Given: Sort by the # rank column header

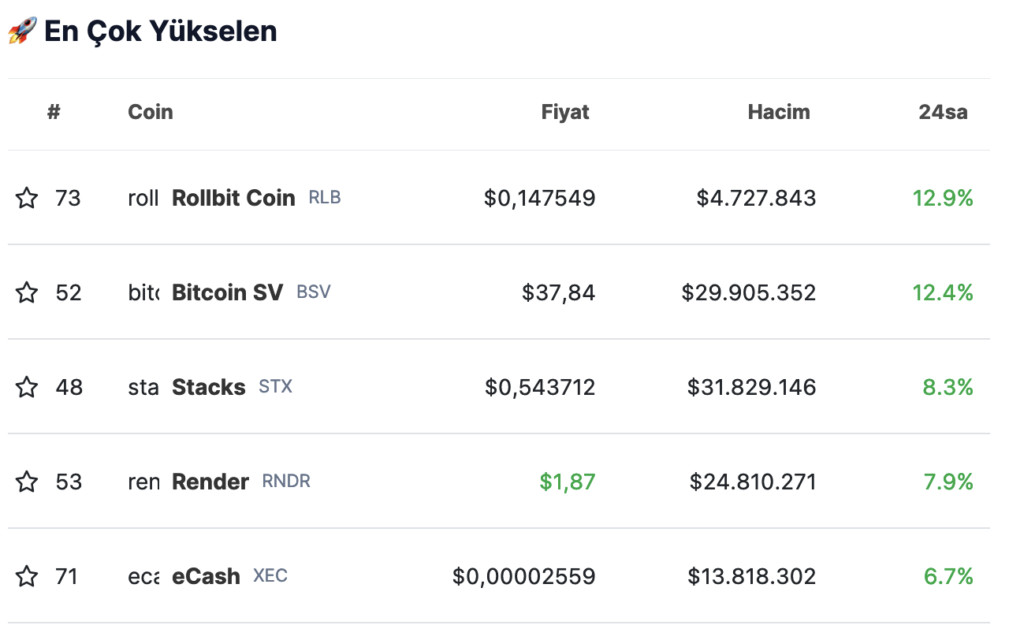Looking at the screenshot, I should pos(53,112).
